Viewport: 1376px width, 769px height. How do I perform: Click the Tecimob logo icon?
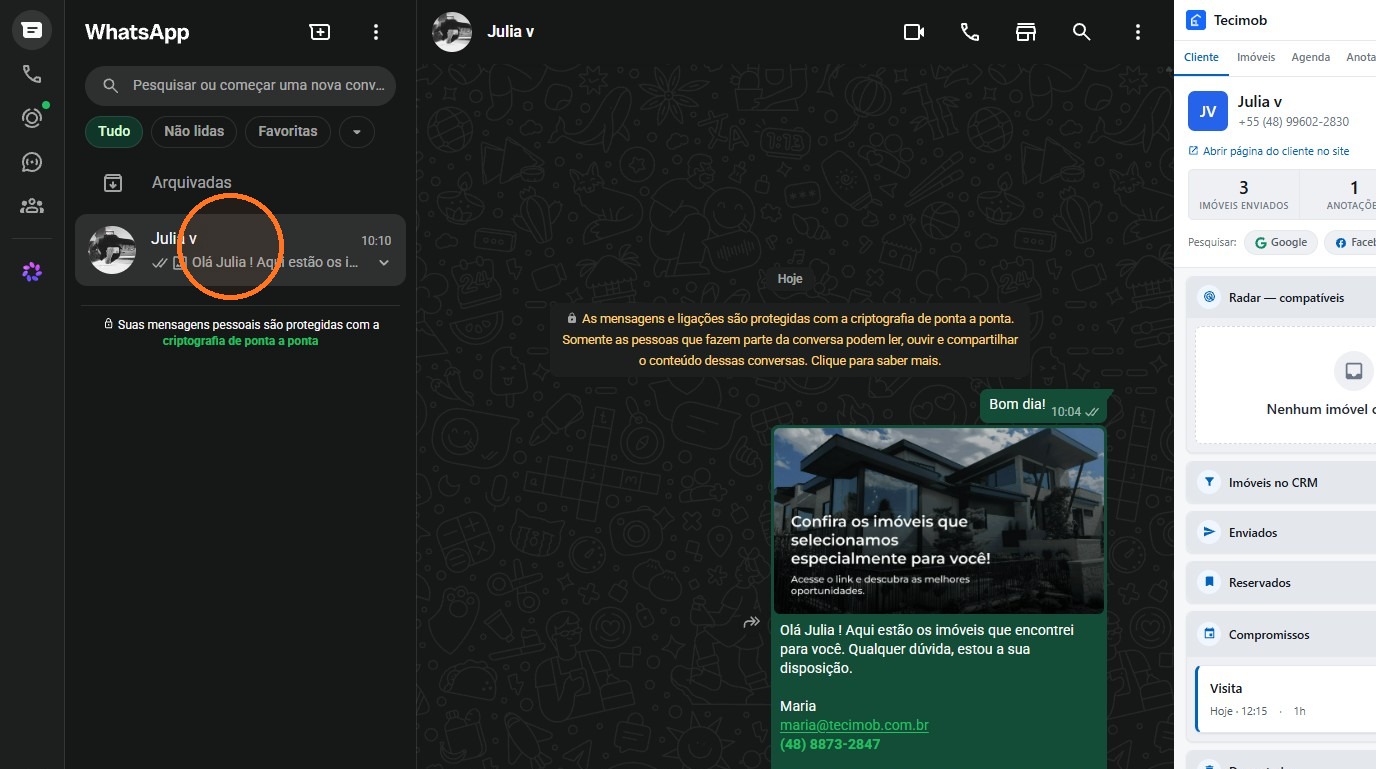[x=1196, y=21]
